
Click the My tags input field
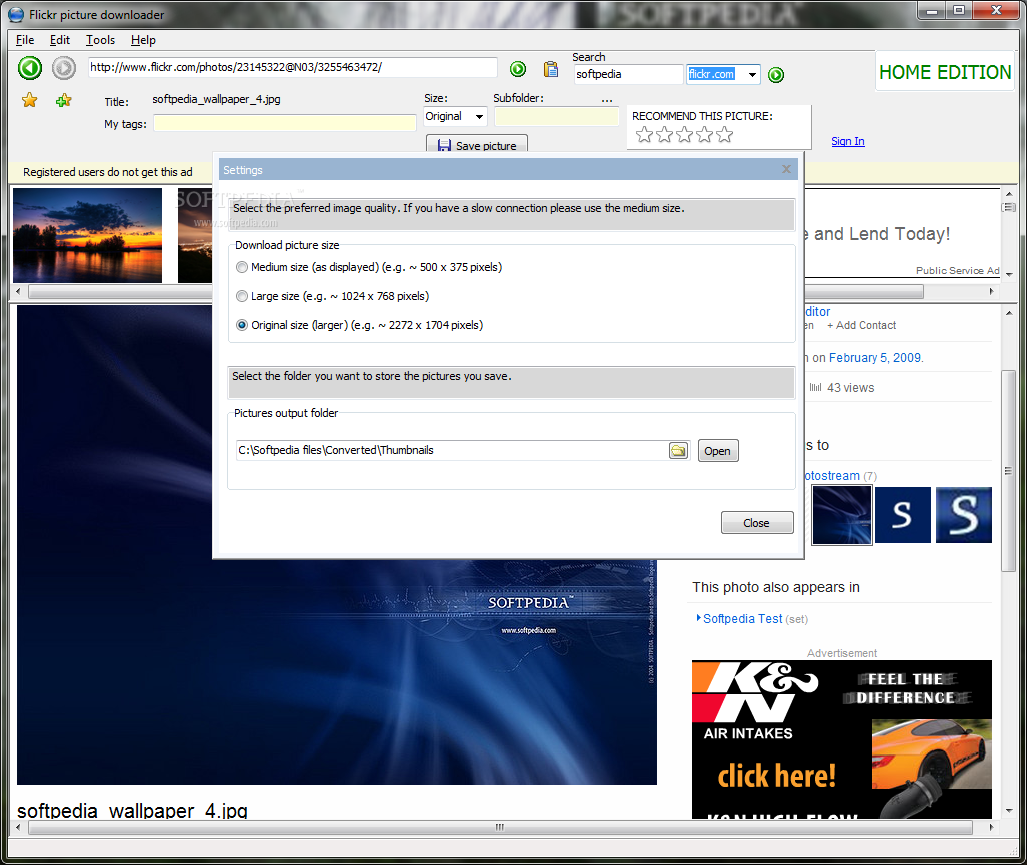point(285,123)
